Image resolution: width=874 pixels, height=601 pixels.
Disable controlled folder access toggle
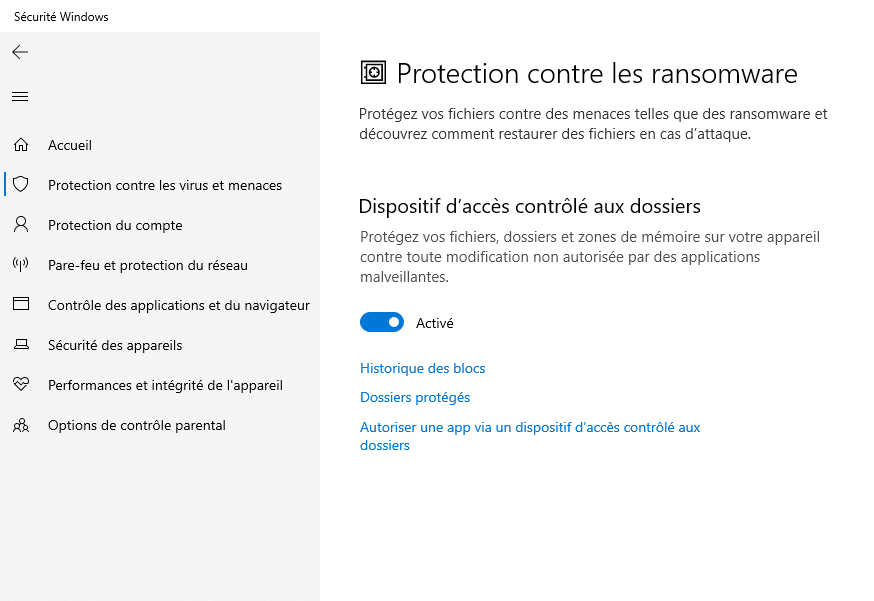coord(382,322)
